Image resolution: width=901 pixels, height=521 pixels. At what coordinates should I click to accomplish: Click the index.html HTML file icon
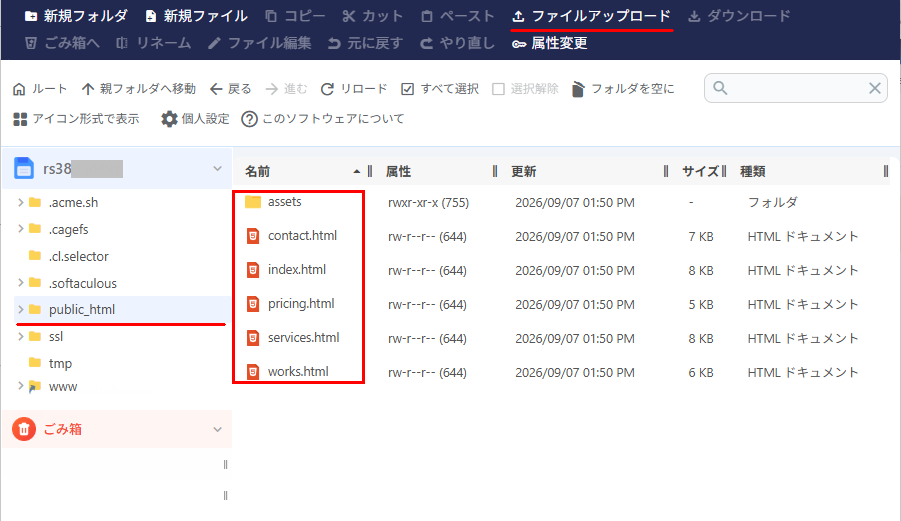(x=253, y=270)
